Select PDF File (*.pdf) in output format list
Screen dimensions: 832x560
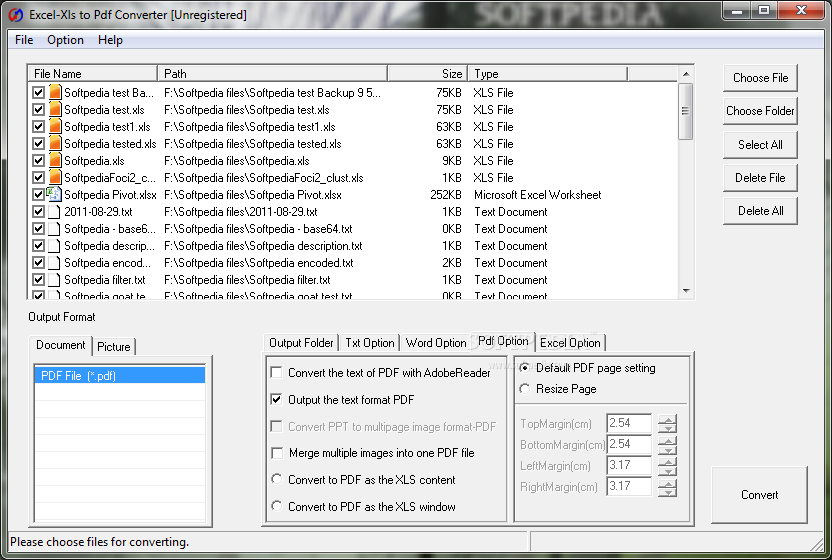click(x=120, y=375)
